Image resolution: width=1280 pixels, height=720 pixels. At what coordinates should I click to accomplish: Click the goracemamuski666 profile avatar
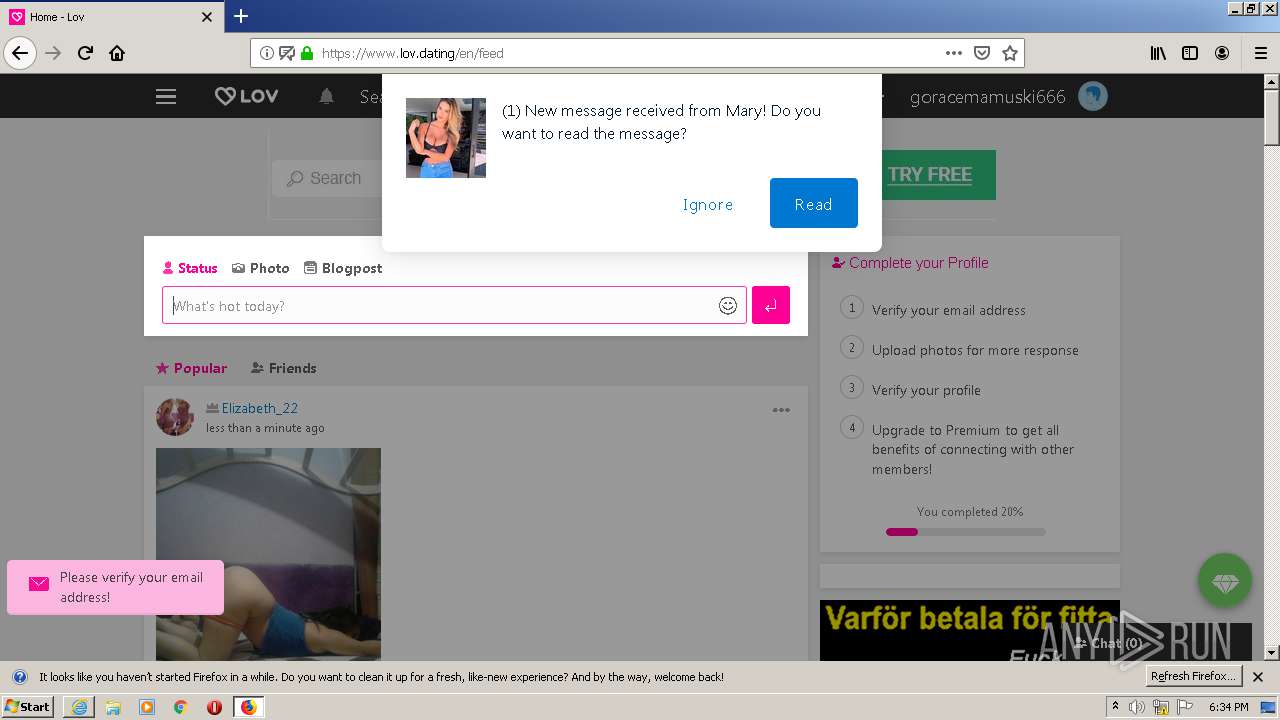tap(1093, 97)
